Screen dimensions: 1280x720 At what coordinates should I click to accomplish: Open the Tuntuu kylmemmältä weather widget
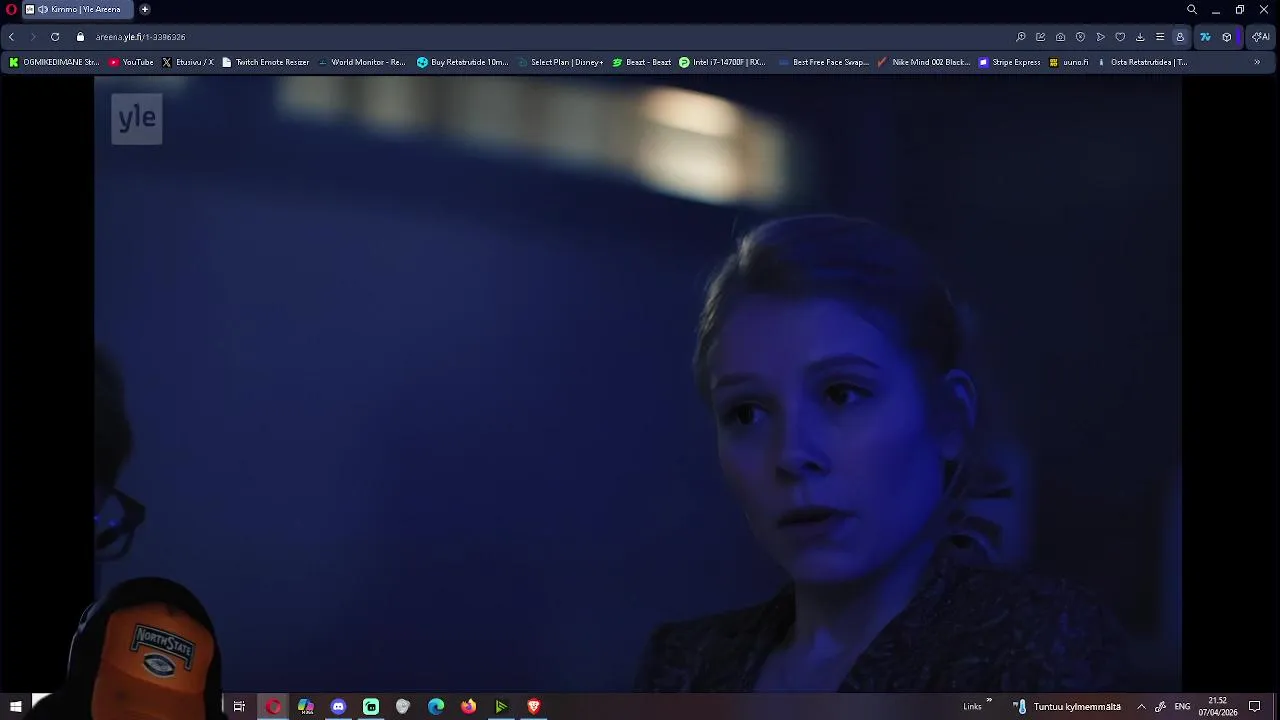(1066, 706)
